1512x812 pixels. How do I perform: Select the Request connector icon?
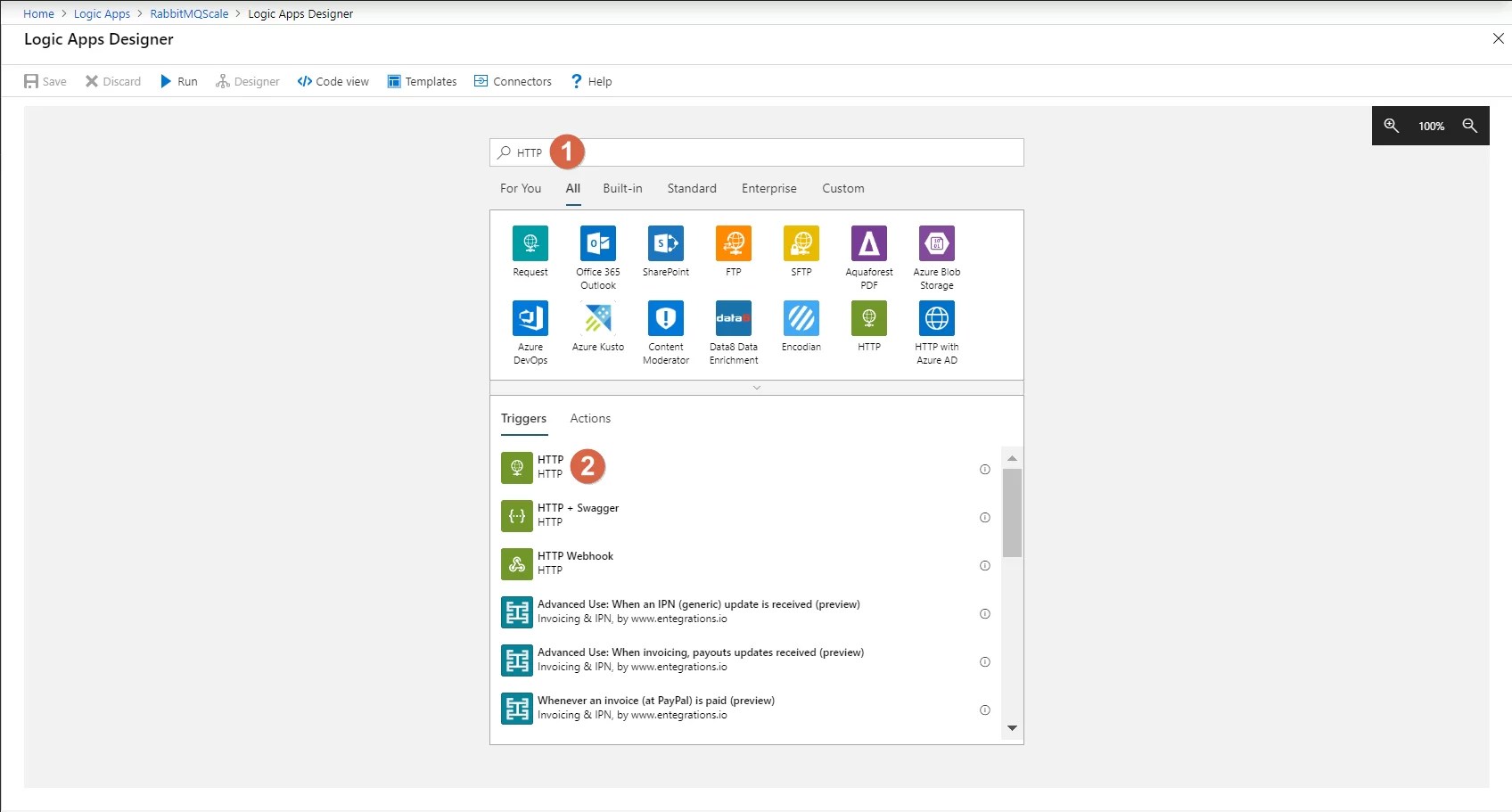coord(530,243)
